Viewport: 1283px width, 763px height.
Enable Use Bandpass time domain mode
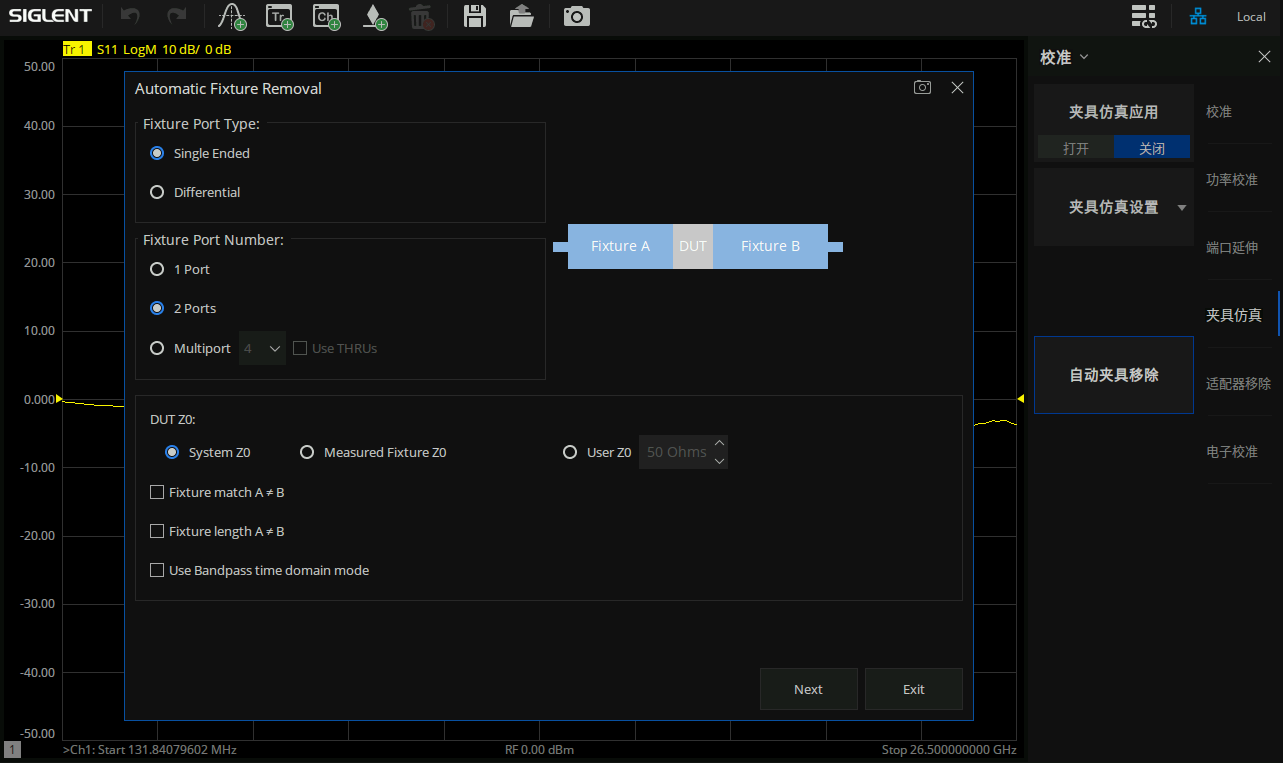157,570
